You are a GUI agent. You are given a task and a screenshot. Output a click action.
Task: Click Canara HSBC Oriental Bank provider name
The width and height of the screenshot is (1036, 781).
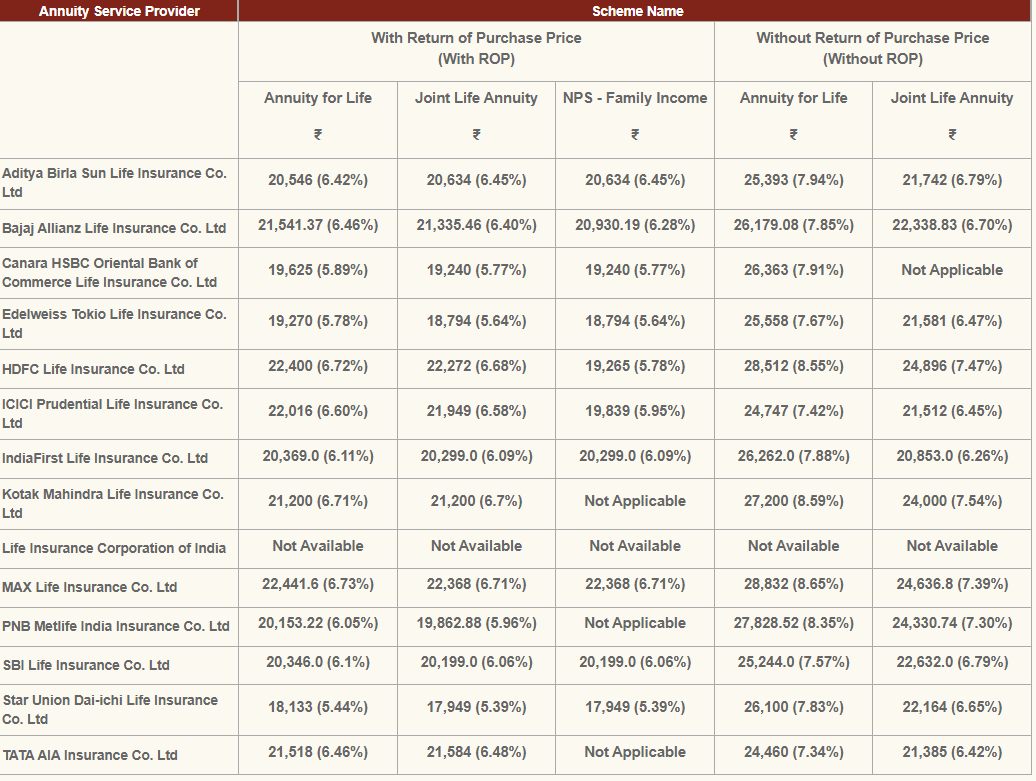pos(110,272)
